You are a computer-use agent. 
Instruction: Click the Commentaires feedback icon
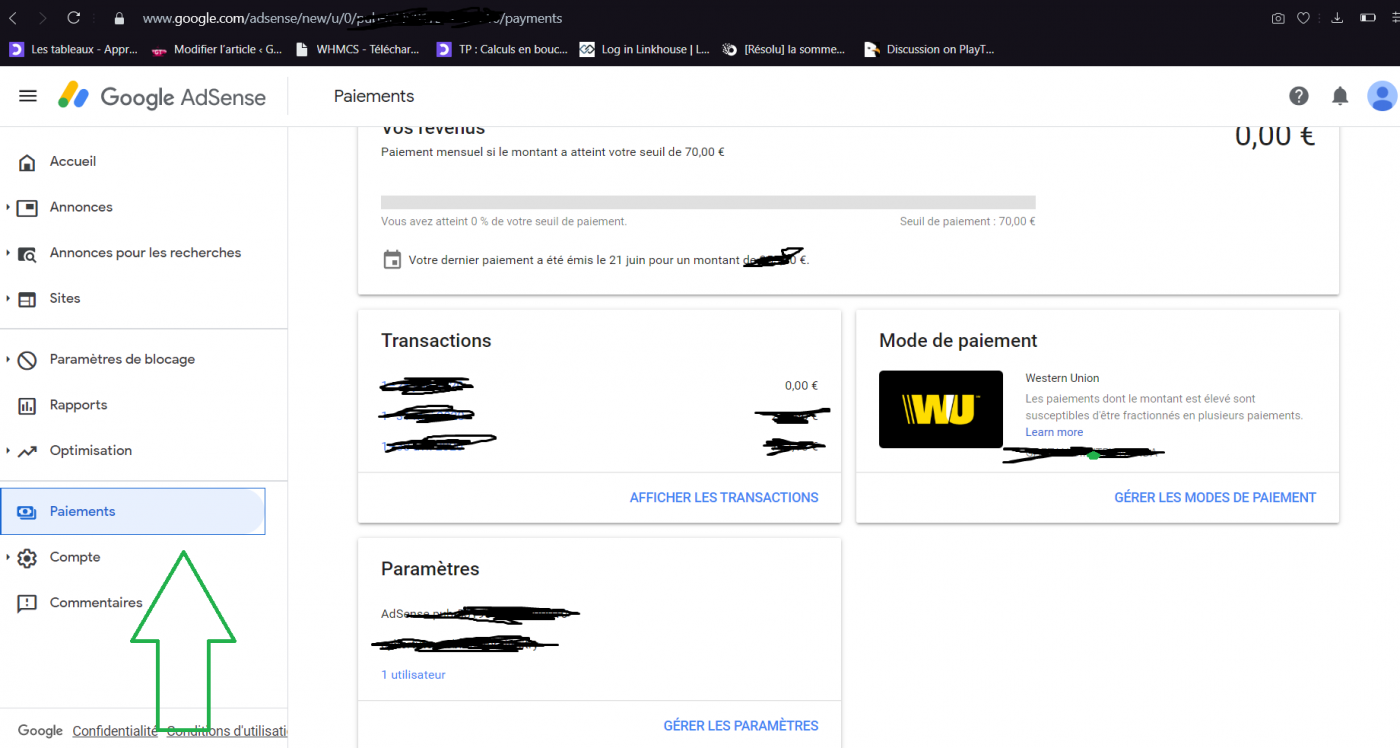coord(28,603)
